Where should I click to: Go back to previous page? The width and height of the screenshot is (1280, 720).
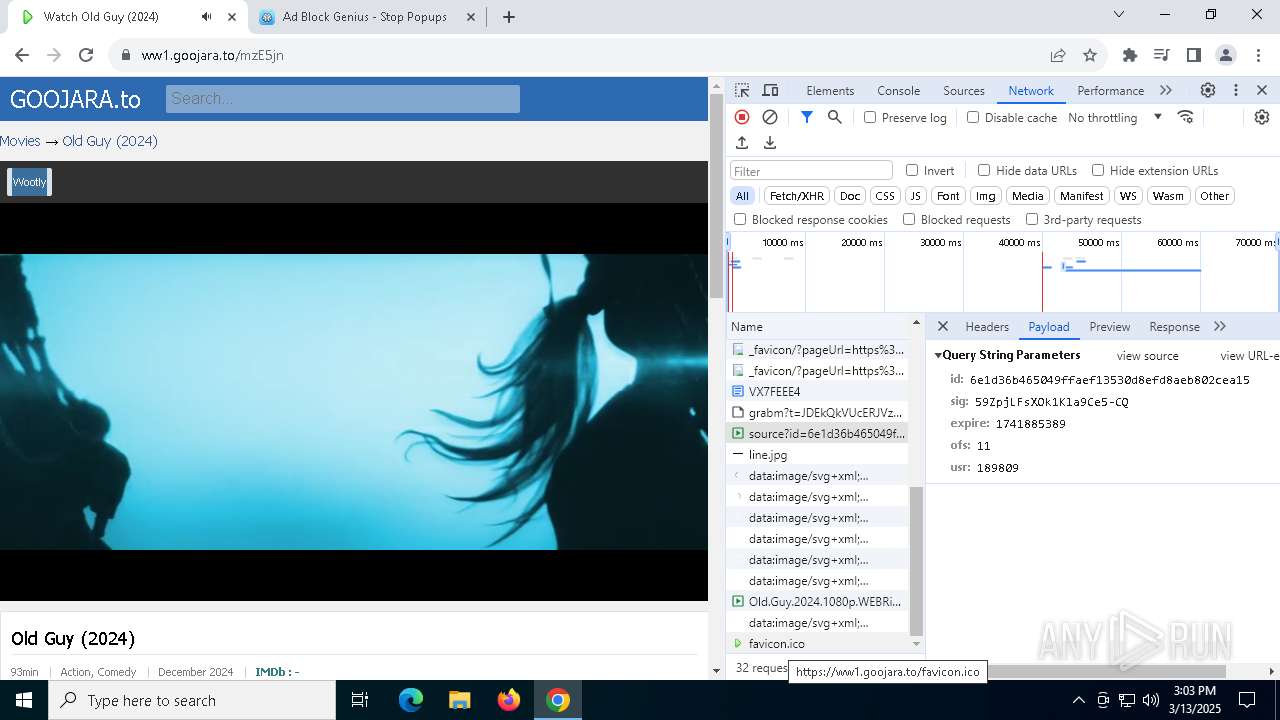(22, 55)
